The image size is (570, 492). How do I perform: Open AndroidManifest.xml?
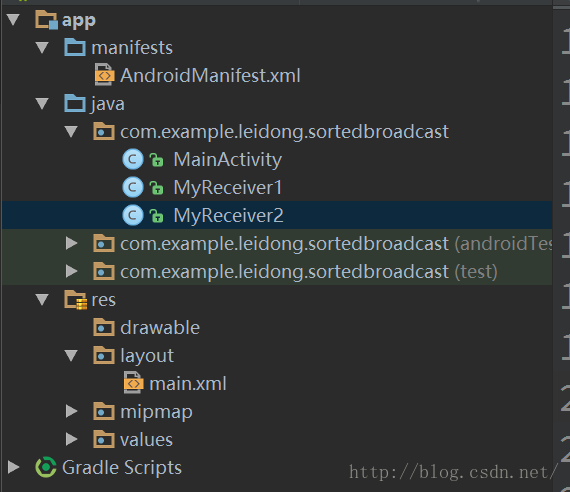[210, 76]
